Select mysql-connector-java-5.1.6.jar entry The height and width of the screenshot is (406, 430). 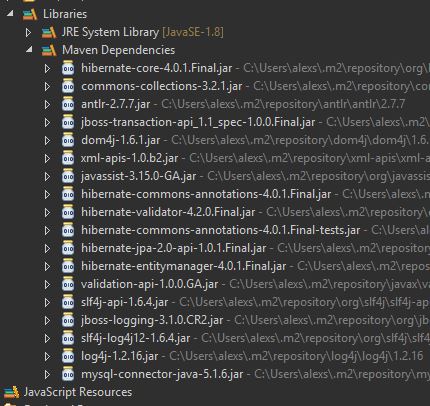click(162, 374)
